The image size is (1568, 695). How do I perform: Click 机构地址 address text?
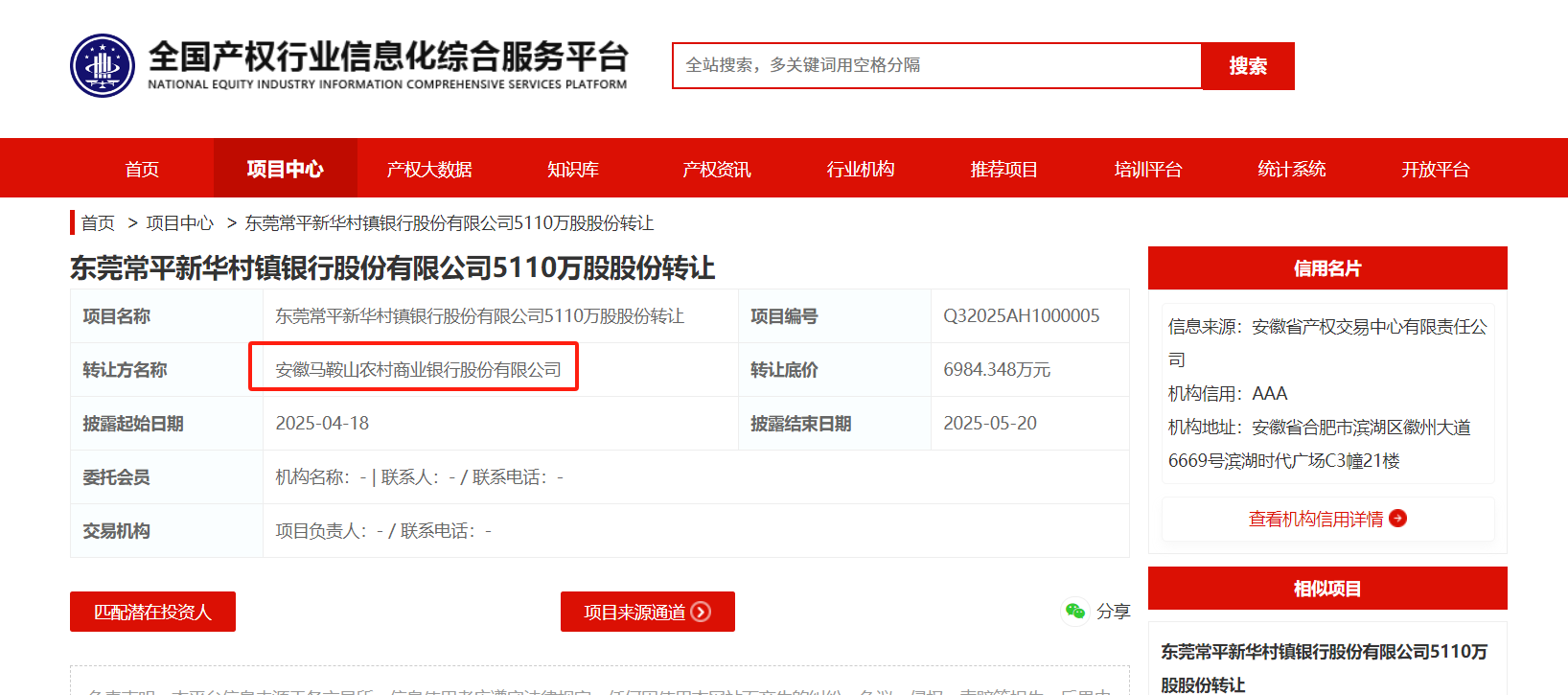[x=1320, y=444]
